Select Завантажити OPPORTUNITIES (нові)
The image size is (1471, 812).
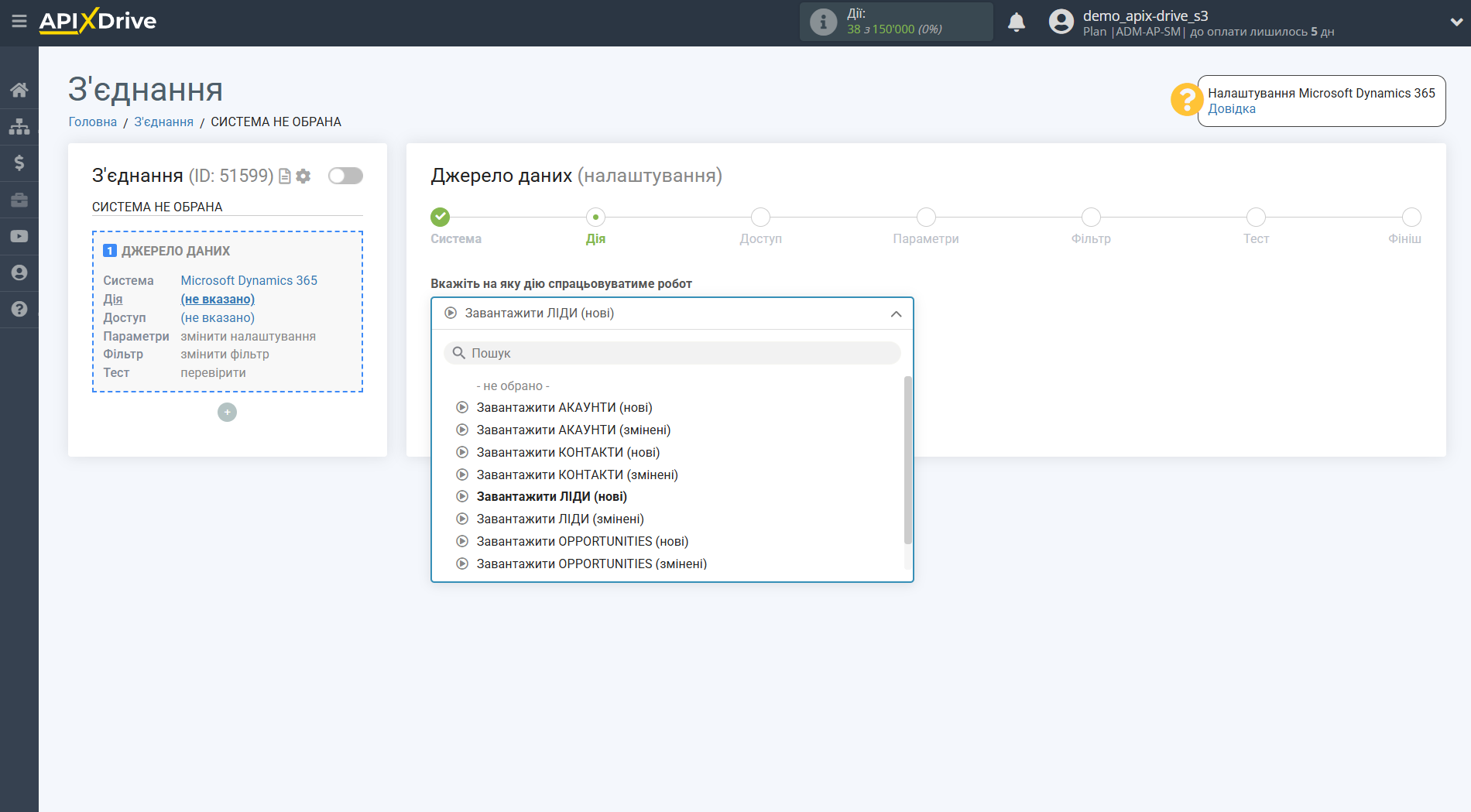[x=582, y=541]
